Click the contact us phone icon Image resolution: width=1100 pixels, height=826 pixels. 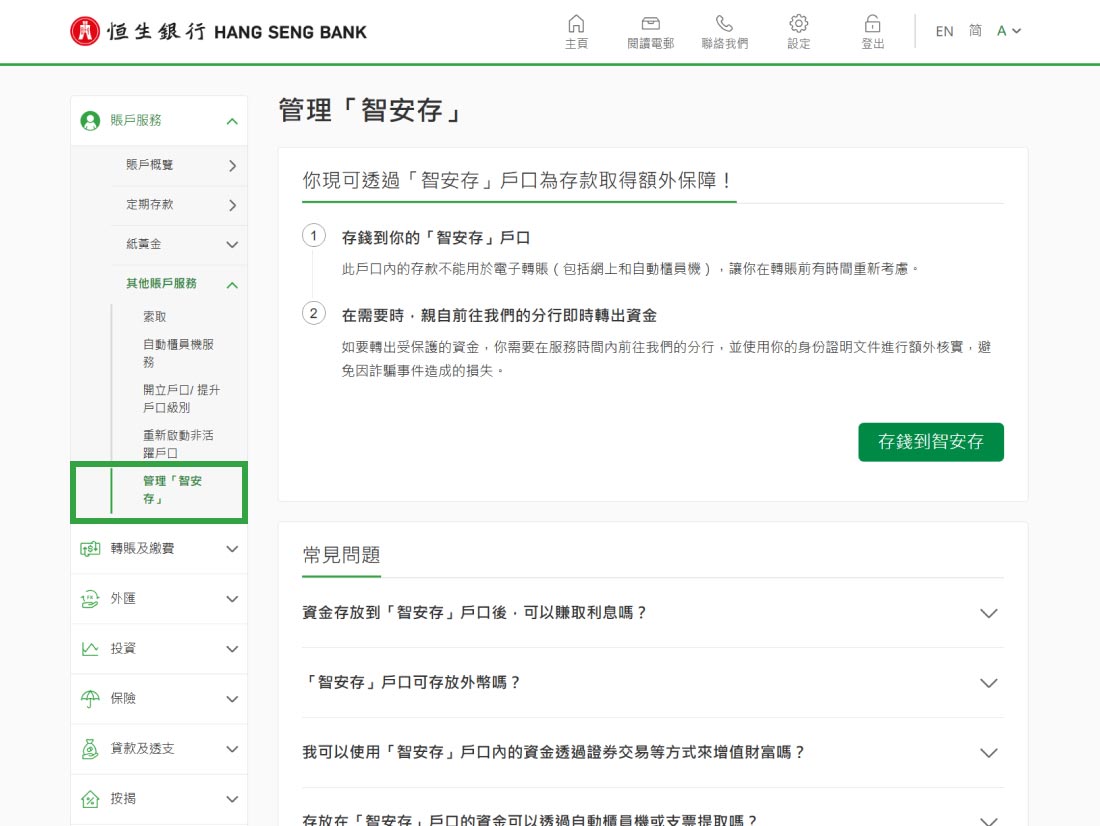pyautogui.click(x=724, y=25)
